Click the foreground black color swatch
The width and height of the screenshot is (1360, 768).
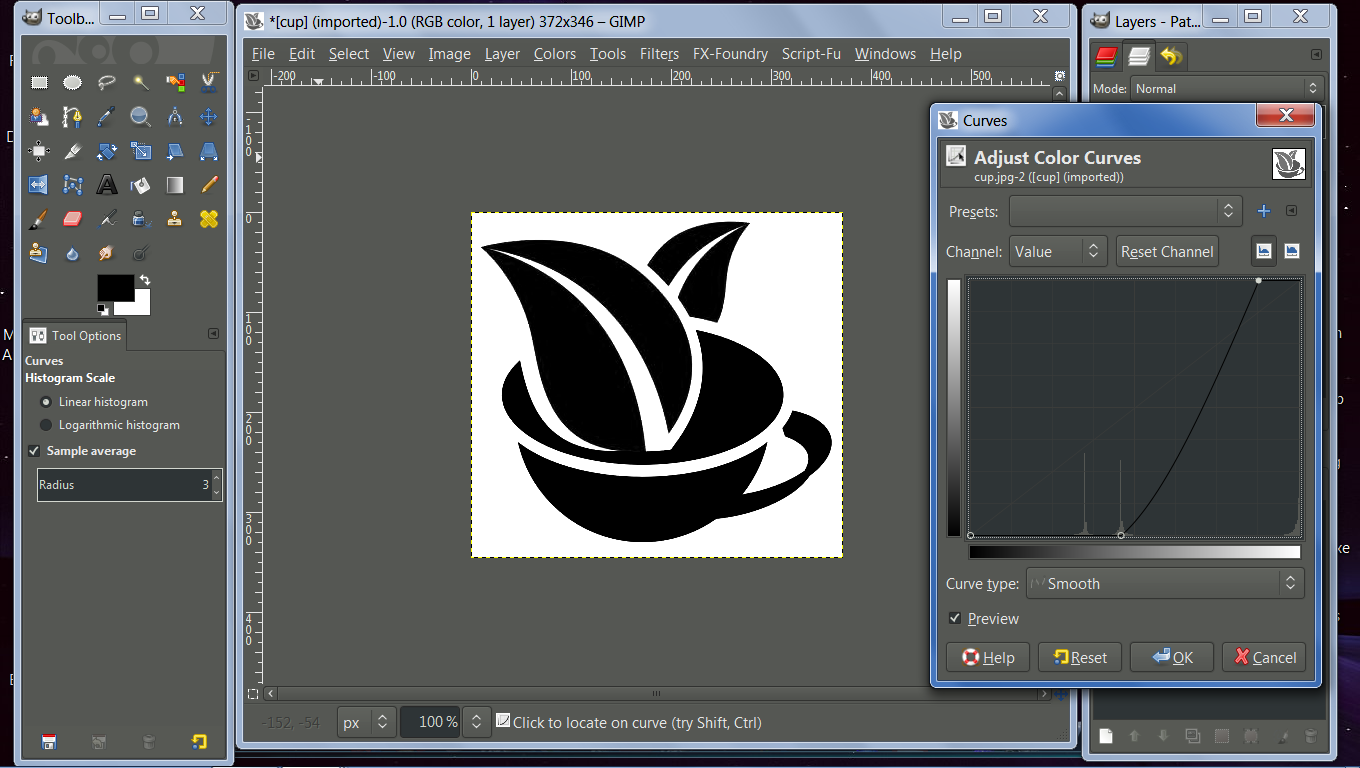115,287
